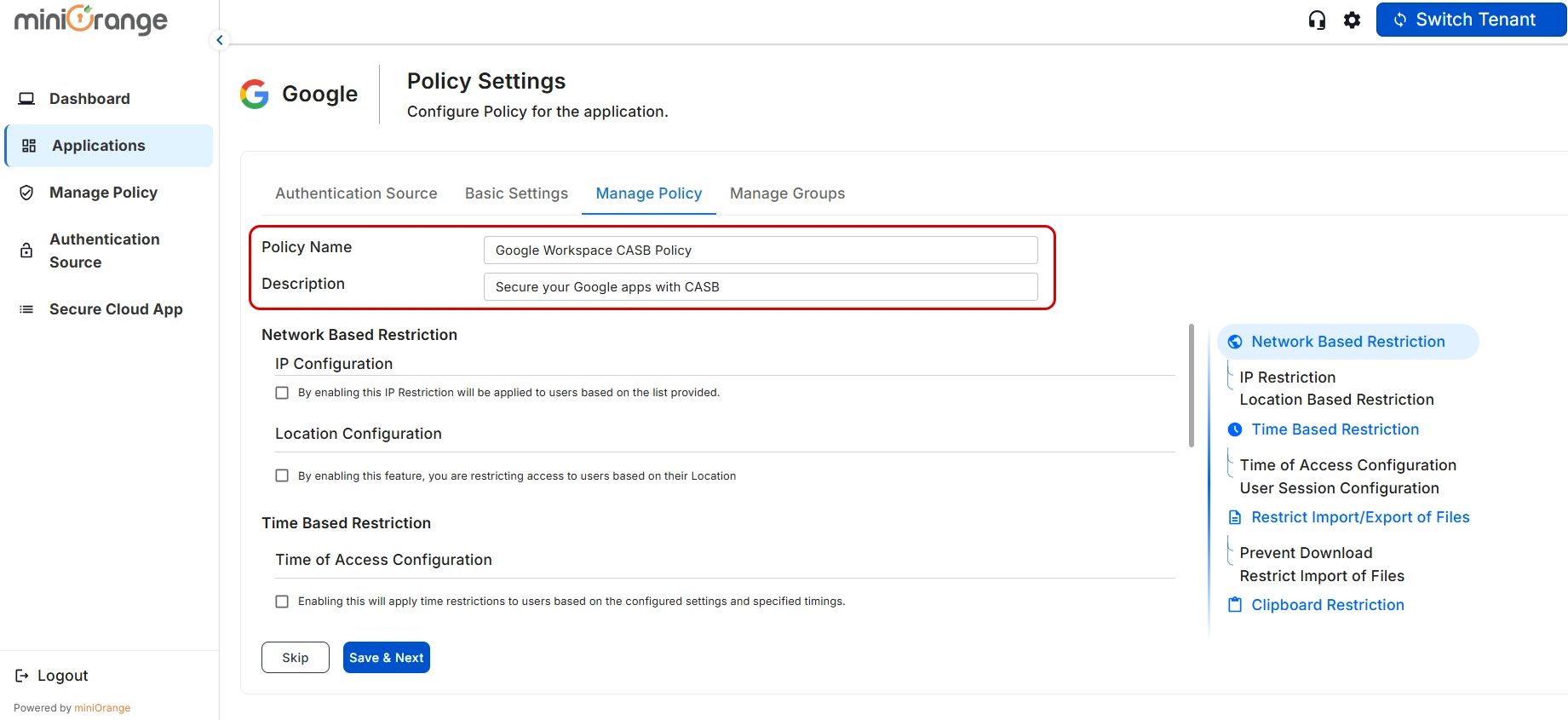
Task: Open the settings gear icon
Action: pyautogui.click(x=1352, y=20)
